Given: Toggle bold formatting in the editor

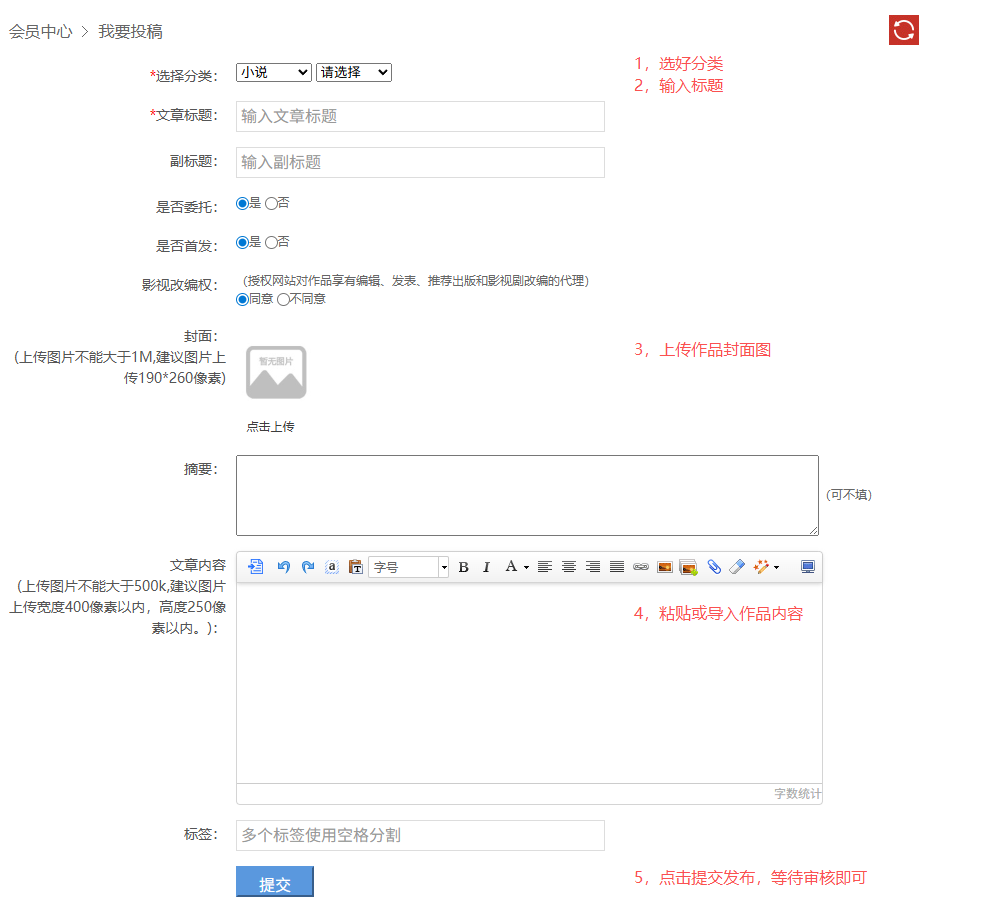Looking at the screenshot, I should [463, 567].
